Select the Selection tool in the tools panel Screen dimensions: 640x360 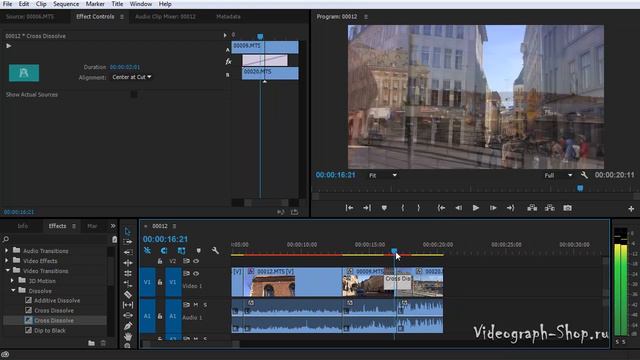point(127,231)
